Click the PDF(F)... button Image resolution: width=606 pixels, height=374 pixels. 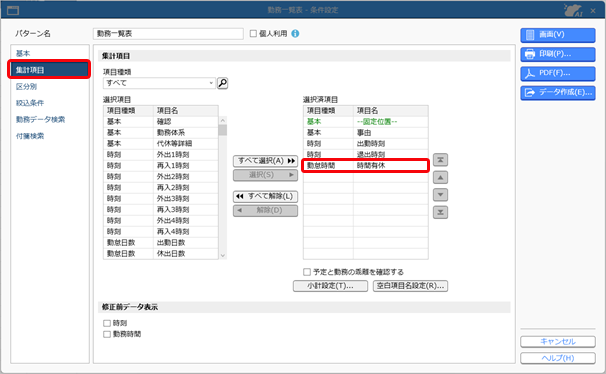(x=558, y=73)
